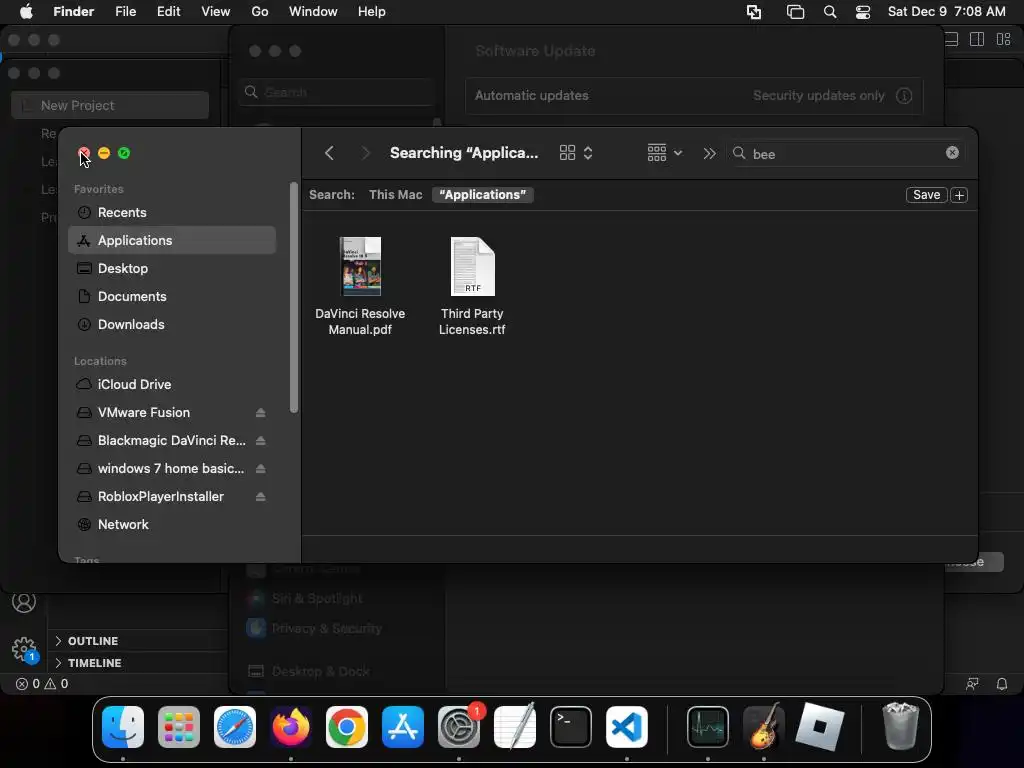
Task: Open Finder from the Dock
Action: 123,727
